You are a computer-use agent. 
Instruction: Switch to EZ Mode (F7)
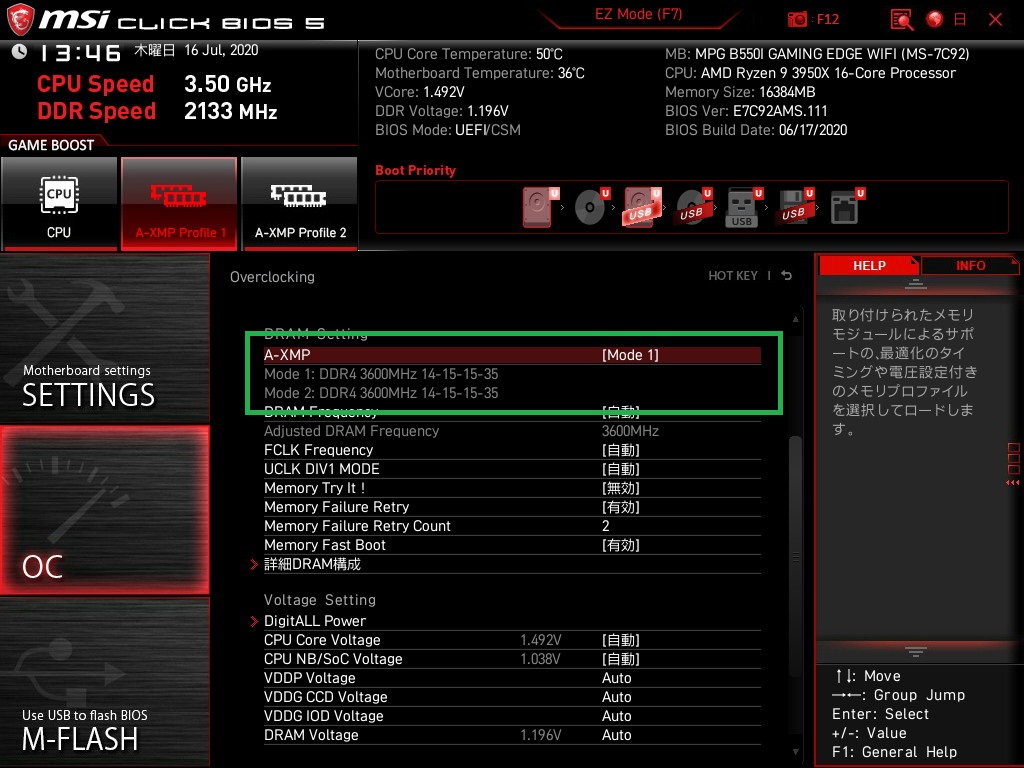(638, 14)
